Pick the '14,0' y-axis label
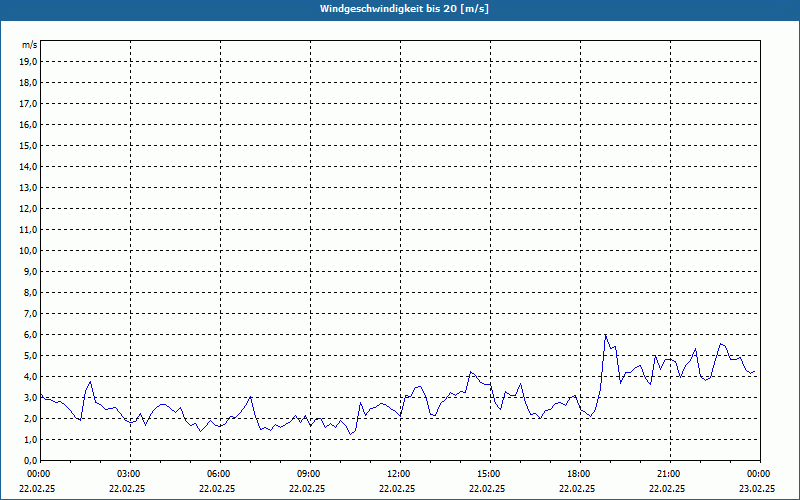800x500 pixels. pyautogui.click(x=28, y=166)
